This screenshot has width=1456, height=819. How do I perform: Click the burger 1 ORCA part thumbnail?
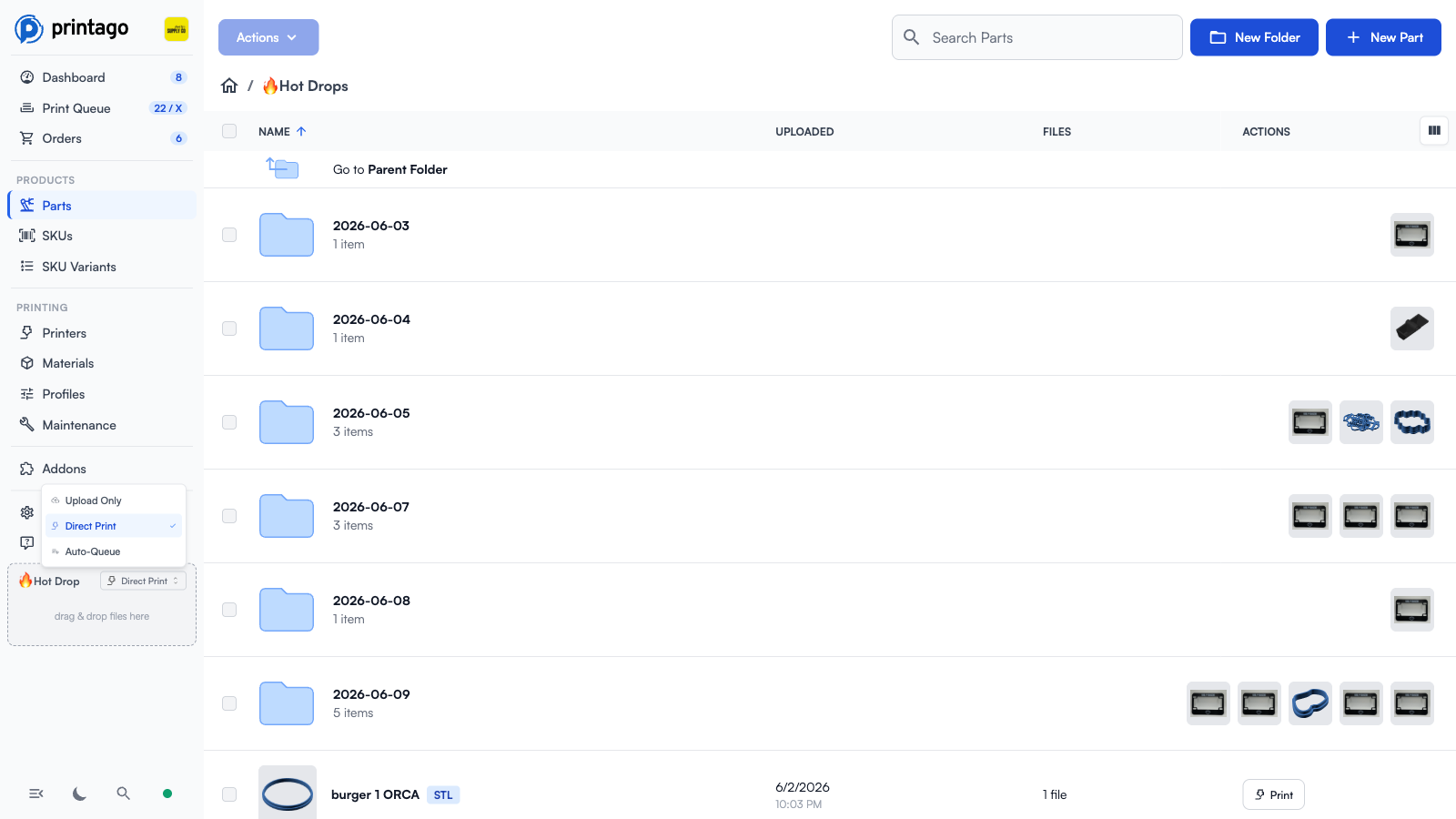point(288,793)
